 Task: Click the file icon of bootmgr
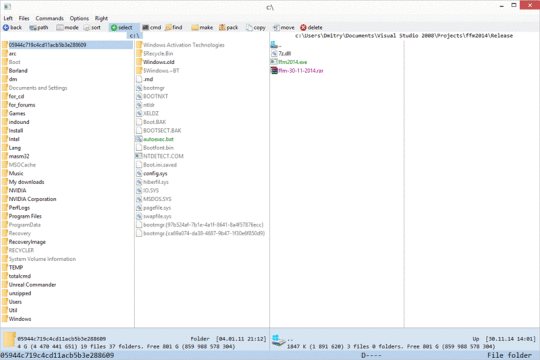coord(139,88)
